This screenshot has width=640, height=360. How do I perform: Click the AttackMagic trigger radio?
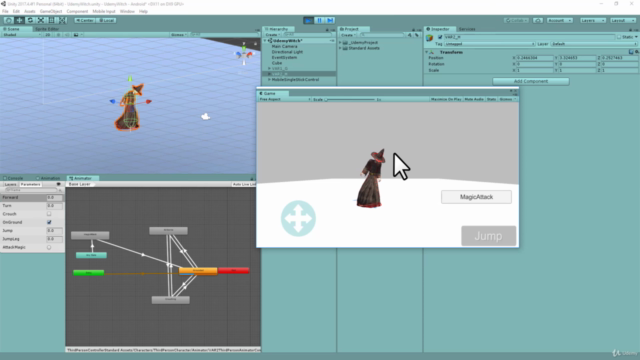coord(49,247)
